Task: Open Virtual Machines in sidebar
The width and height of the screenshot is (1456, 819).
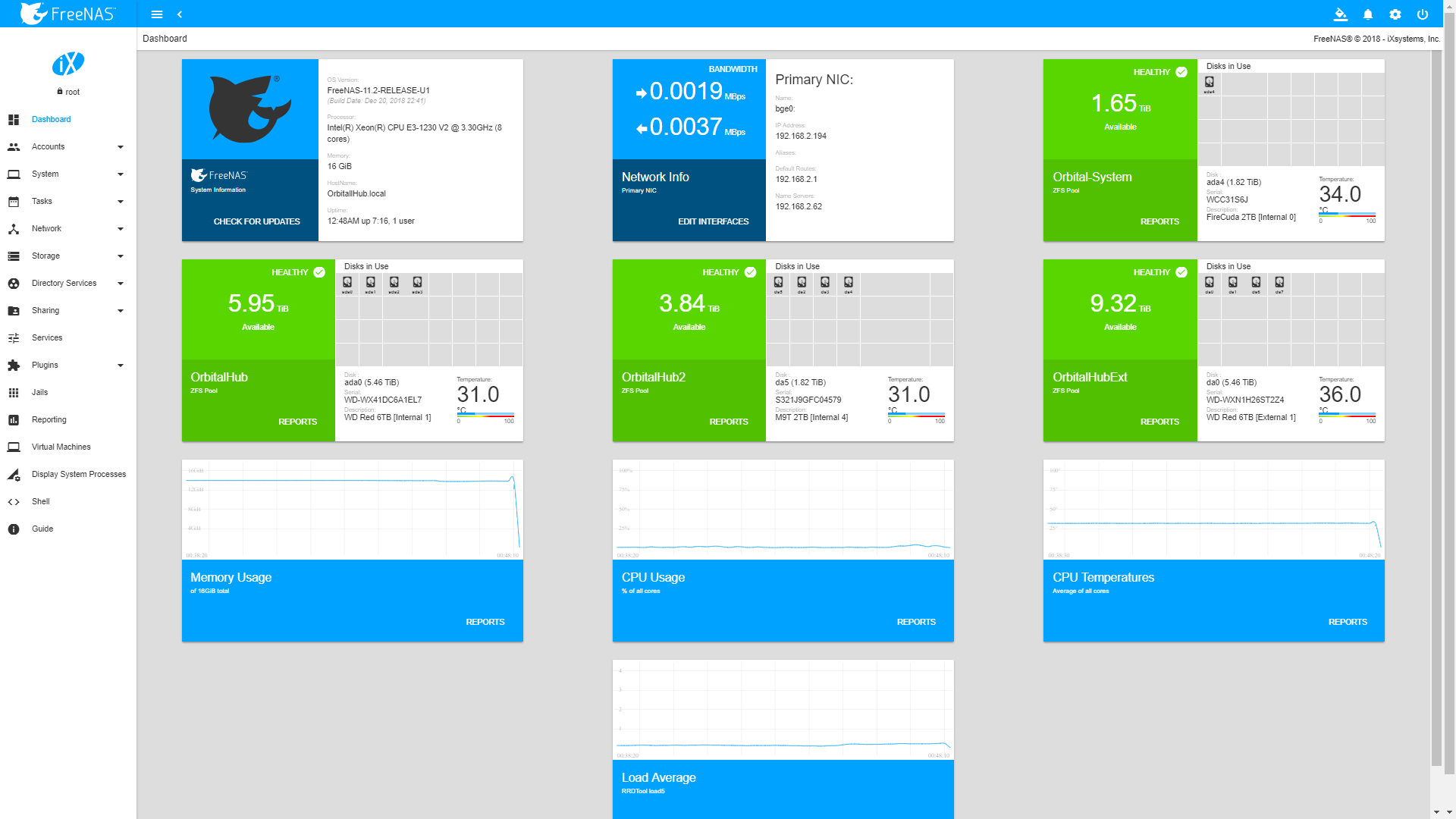Action: pos(68,447)
